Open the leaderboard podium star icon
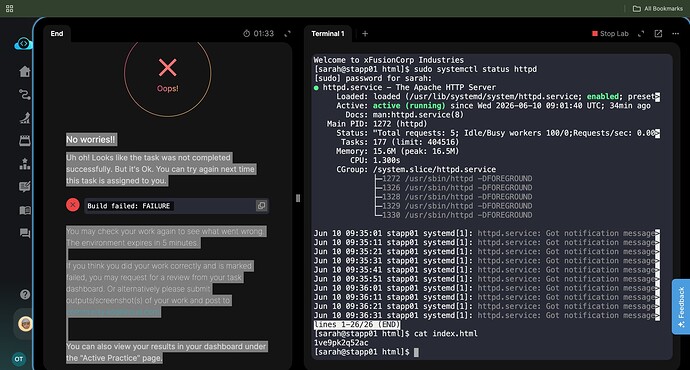The image size is (690, 370). 25,164
